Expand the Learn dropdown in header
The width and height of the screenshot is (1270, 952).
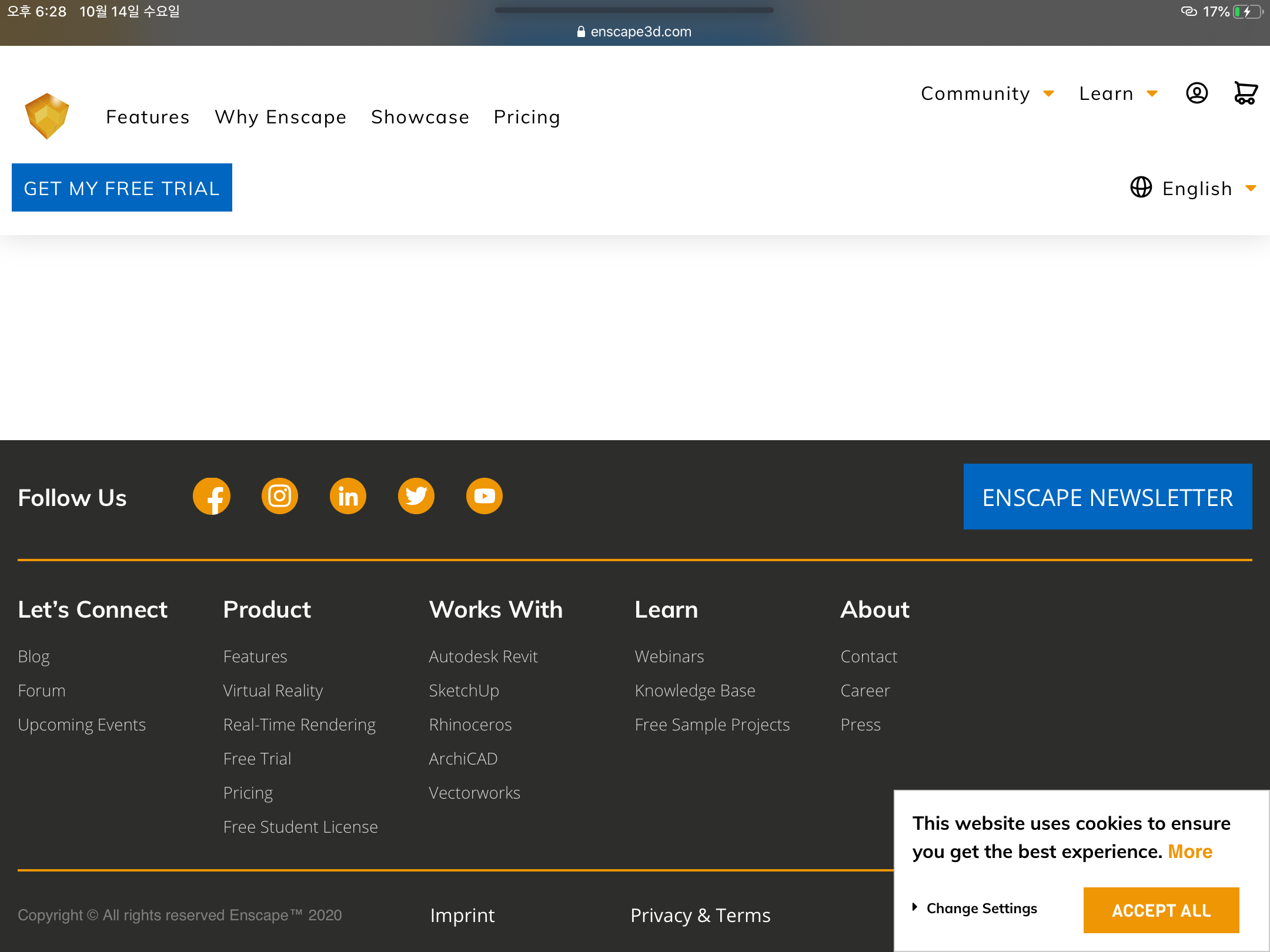[1118, 93]
